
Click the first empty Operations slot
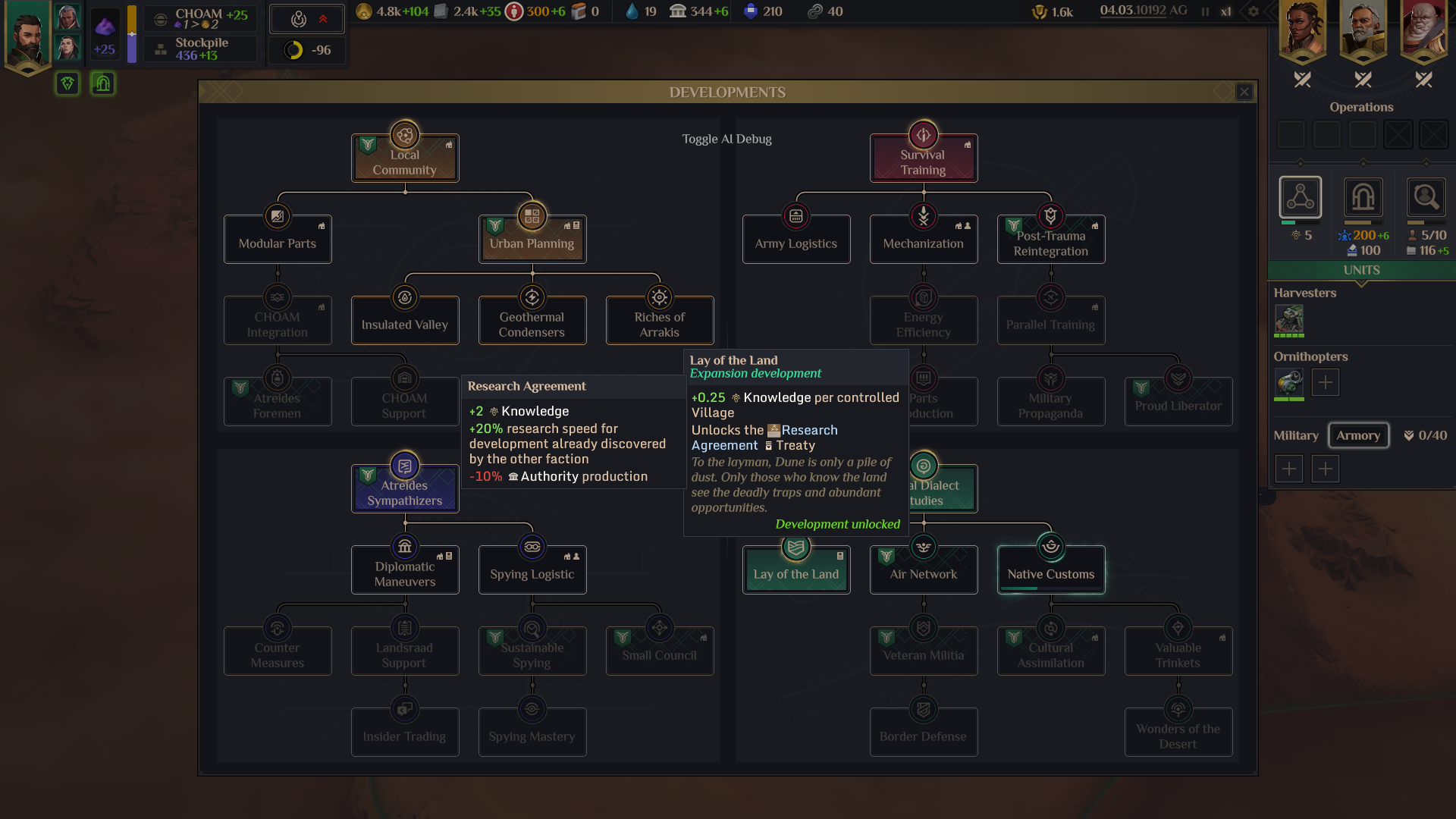pos(1291,135)
